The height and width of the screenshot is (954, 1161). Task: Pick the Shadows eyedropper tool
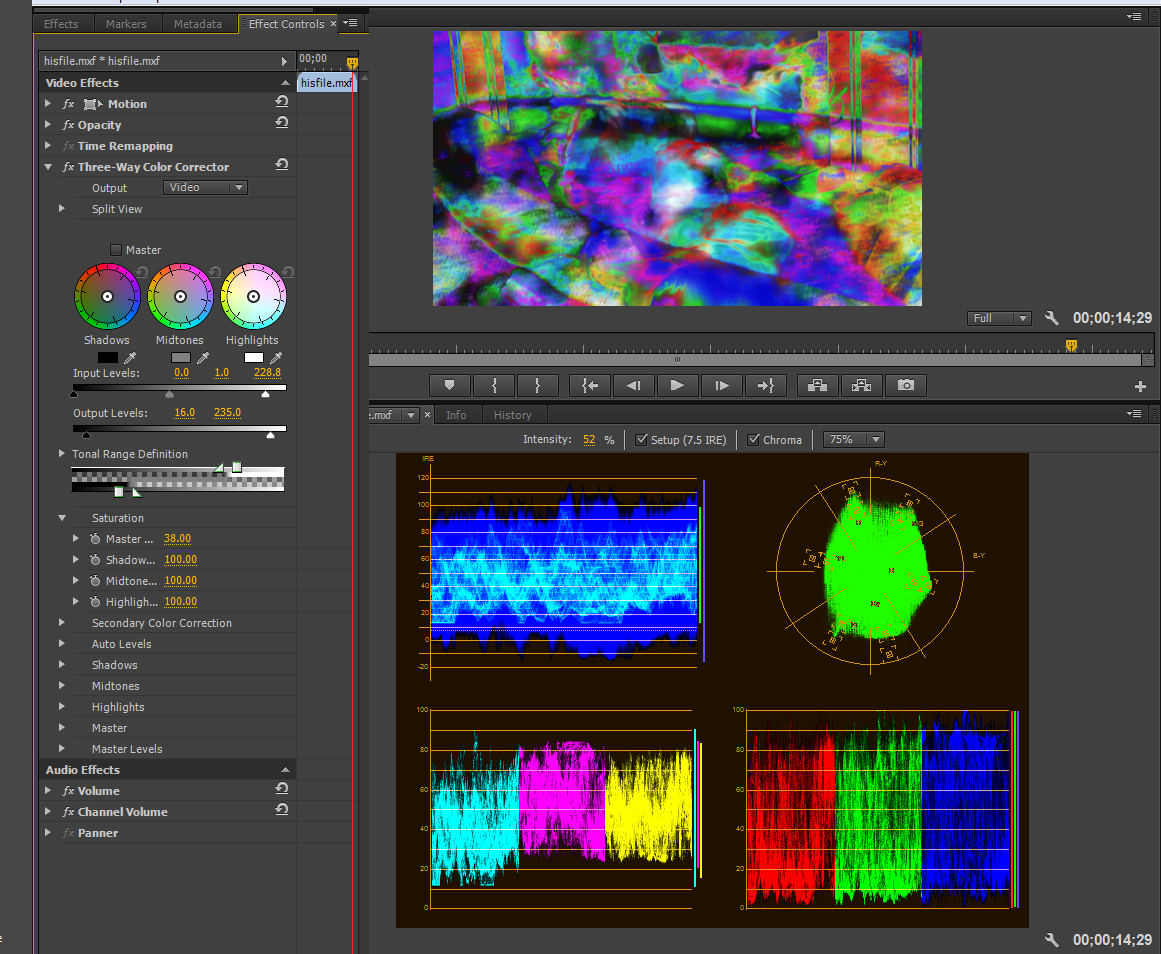pyautogui.click(x=129, y=358)
